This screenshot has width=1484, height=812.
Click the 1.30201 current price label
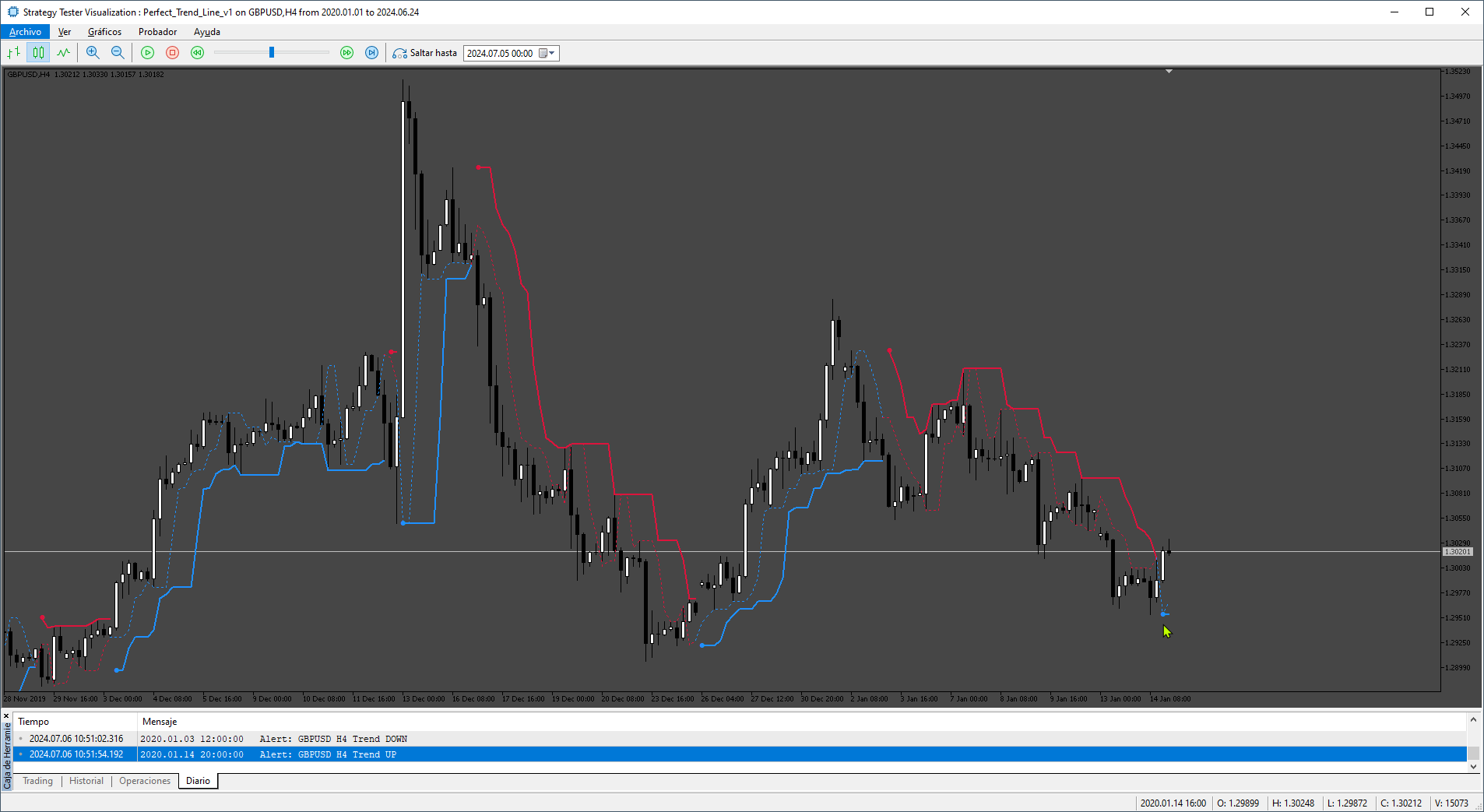[x=1458, y=552]
